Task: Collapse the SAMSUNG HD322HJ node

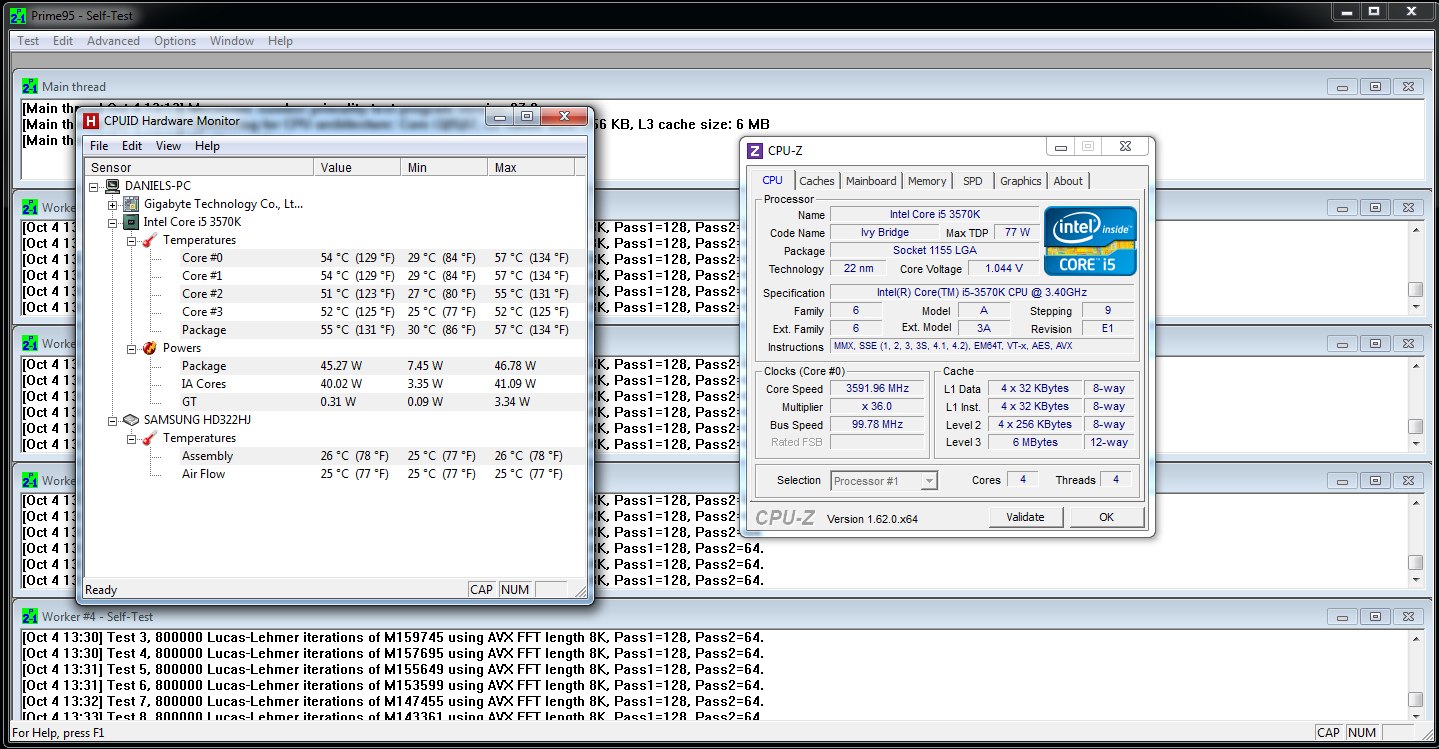Action: click(x=113, y=420)
